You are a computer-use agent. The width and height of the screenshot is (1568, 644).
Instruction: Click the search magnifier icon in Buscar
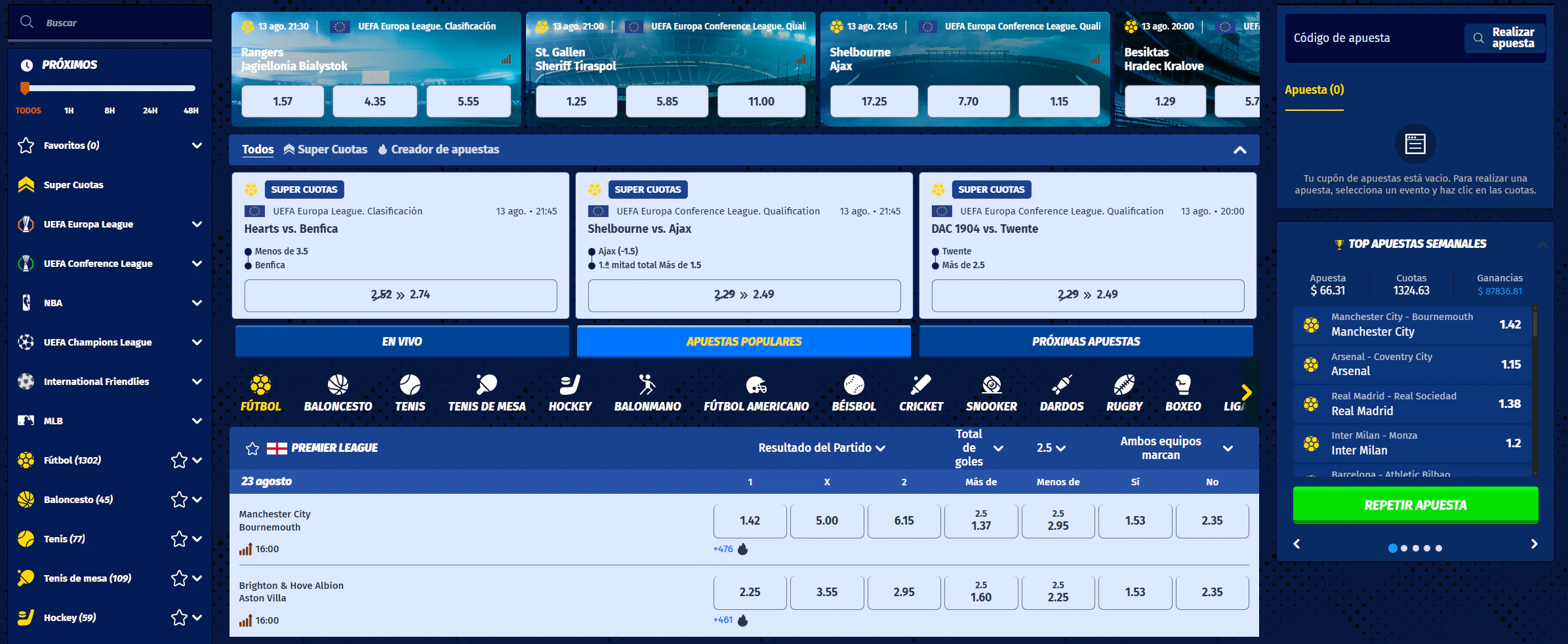27,22
